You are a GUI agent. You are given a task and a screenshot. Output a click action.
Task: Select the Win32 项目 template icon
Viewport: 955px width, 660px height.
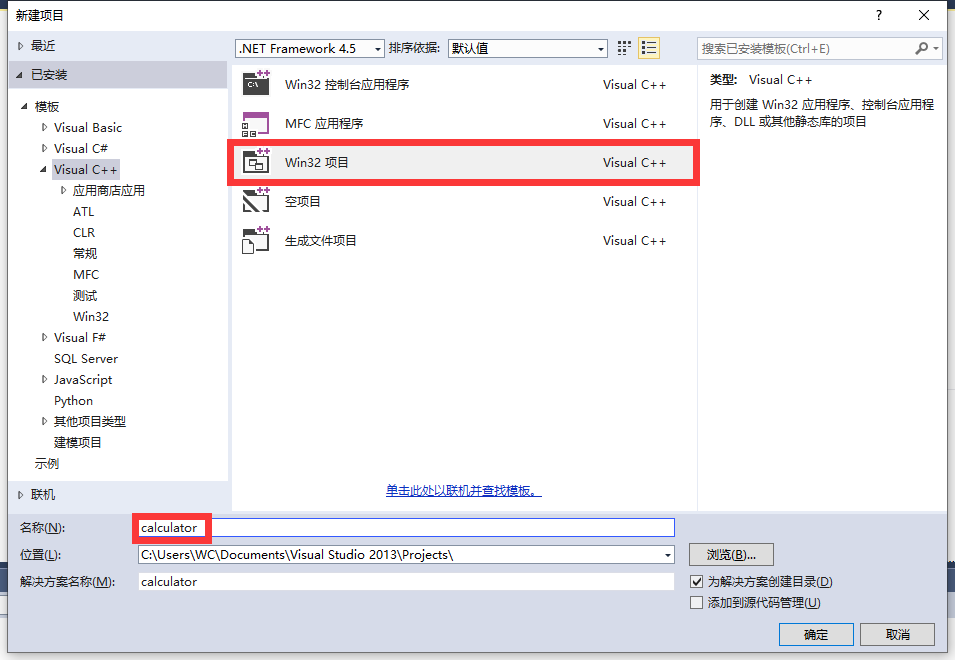coord(257,162)
